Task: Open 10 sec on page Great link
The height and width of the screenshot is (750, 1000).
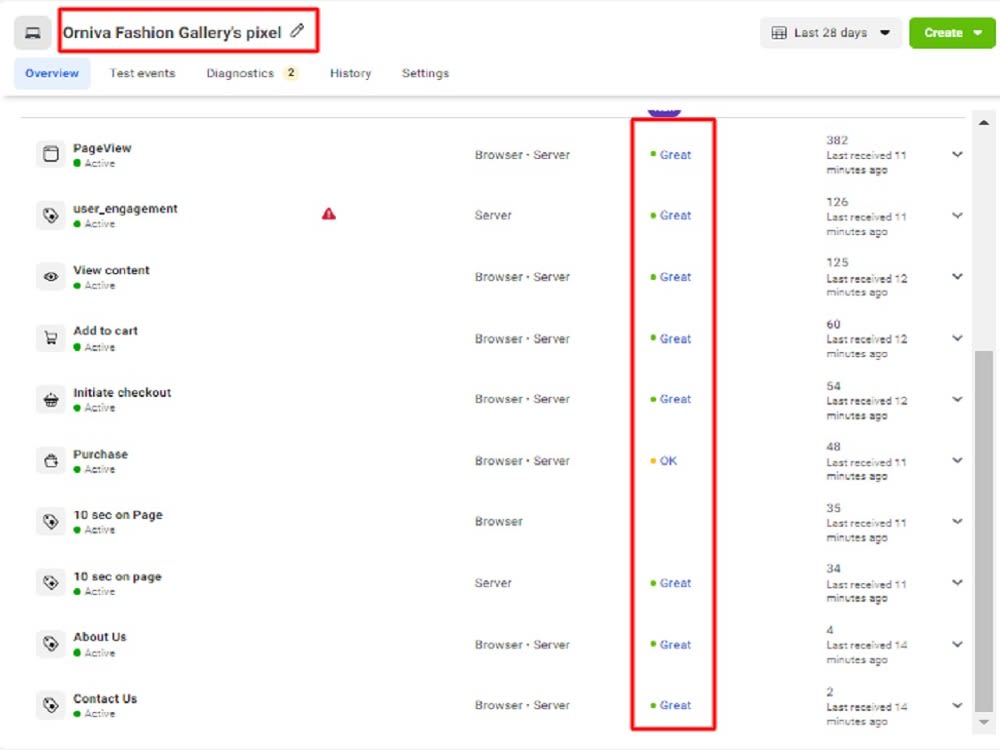Action: (675, 583)
